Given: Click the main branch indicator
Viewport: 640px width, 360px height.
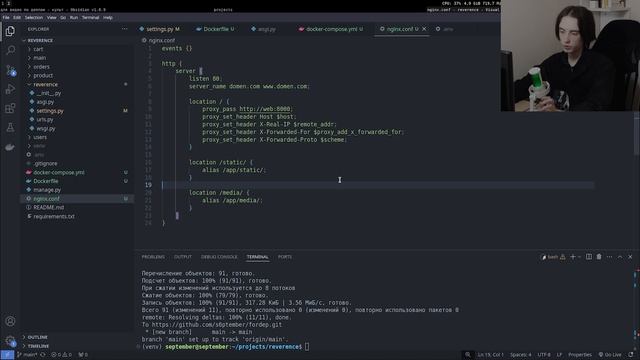Looking at the screenshot, I should pos(27,355).
